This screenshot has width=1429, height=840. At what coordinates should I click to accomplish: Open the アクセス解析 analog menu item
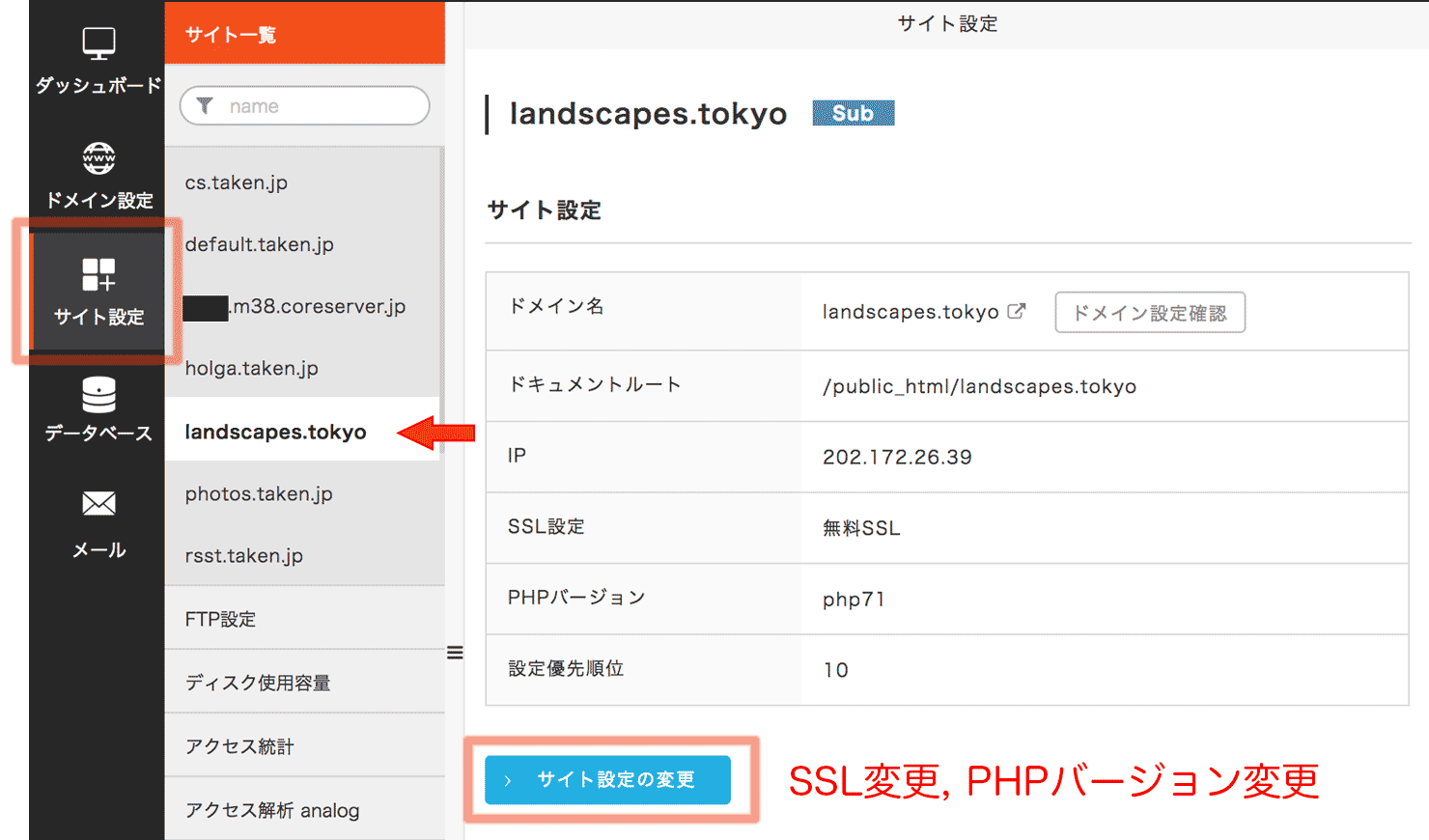304,809
